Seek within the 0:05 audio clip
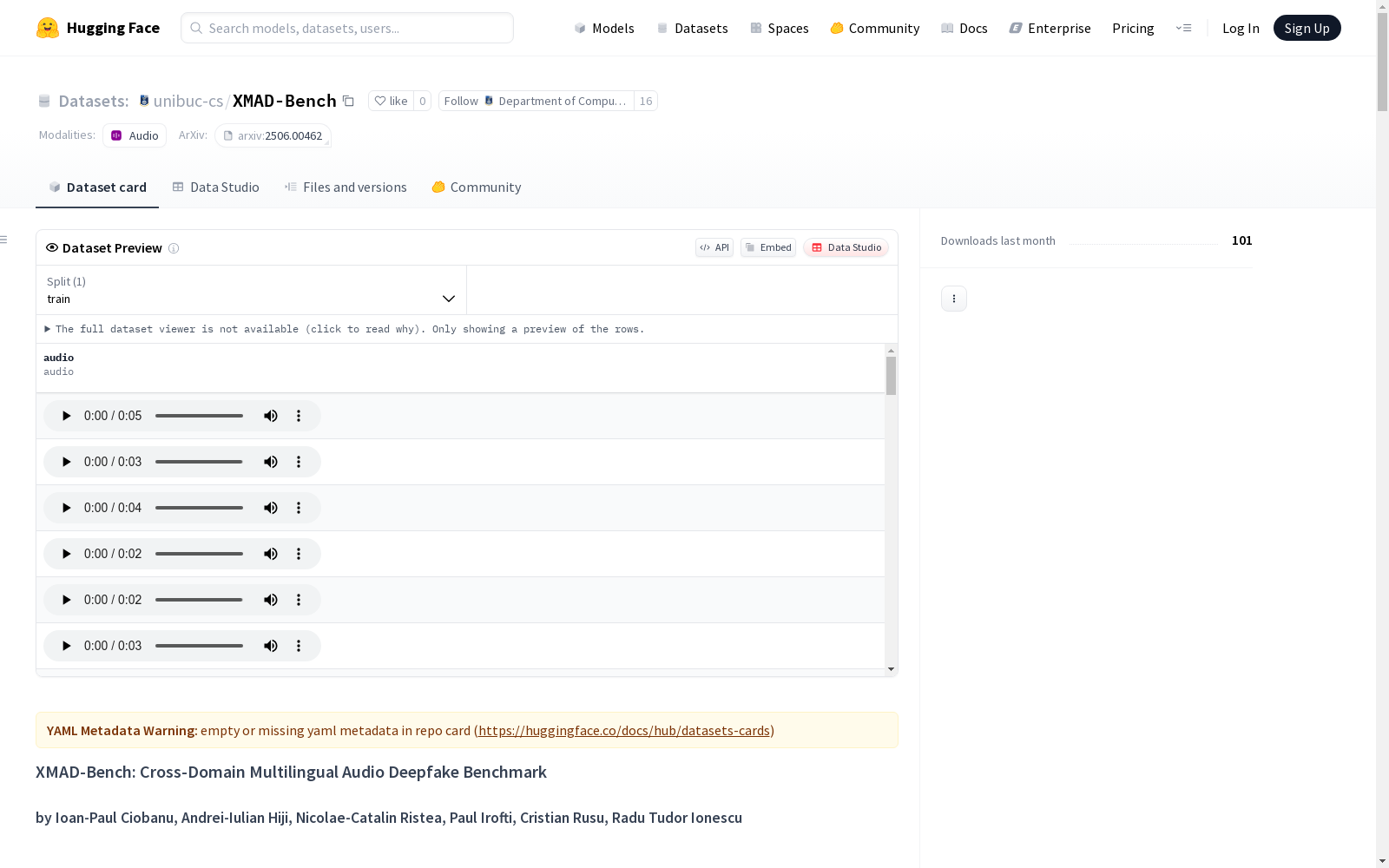This screenshot has height=868, width=1389. (x=199, y=416)
